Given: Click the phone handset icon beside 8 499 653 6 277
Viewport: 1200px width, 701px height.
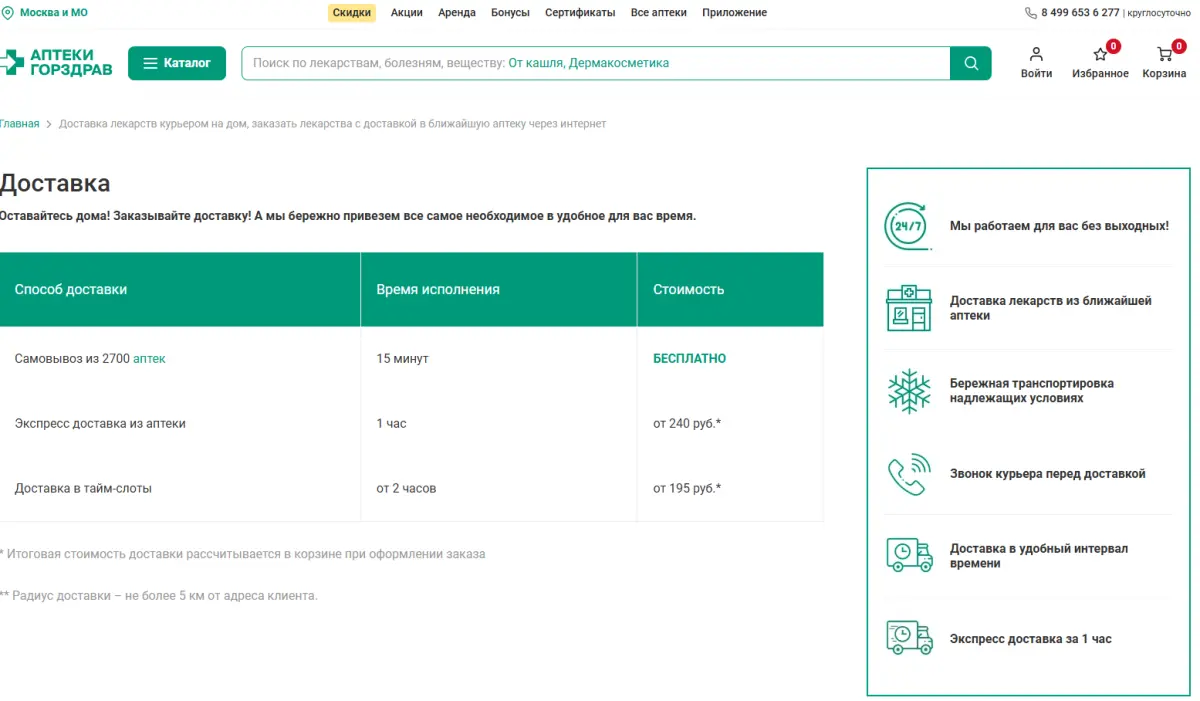Looking at the screenshot, I should point(1031,13).
